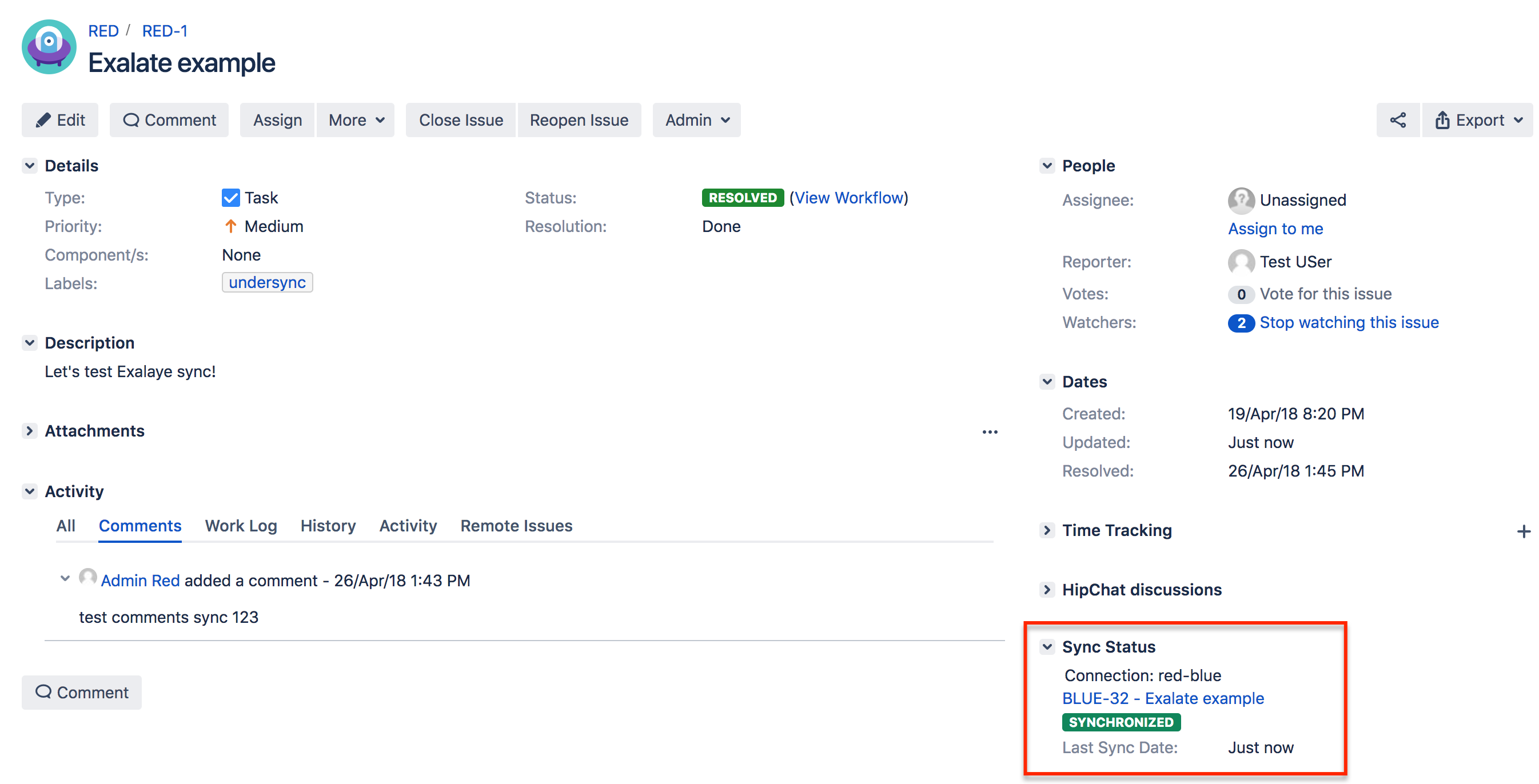Viewport: 1539px width, 784px height.
Task: Collapse the Details section
Action: tap(30, 165)
